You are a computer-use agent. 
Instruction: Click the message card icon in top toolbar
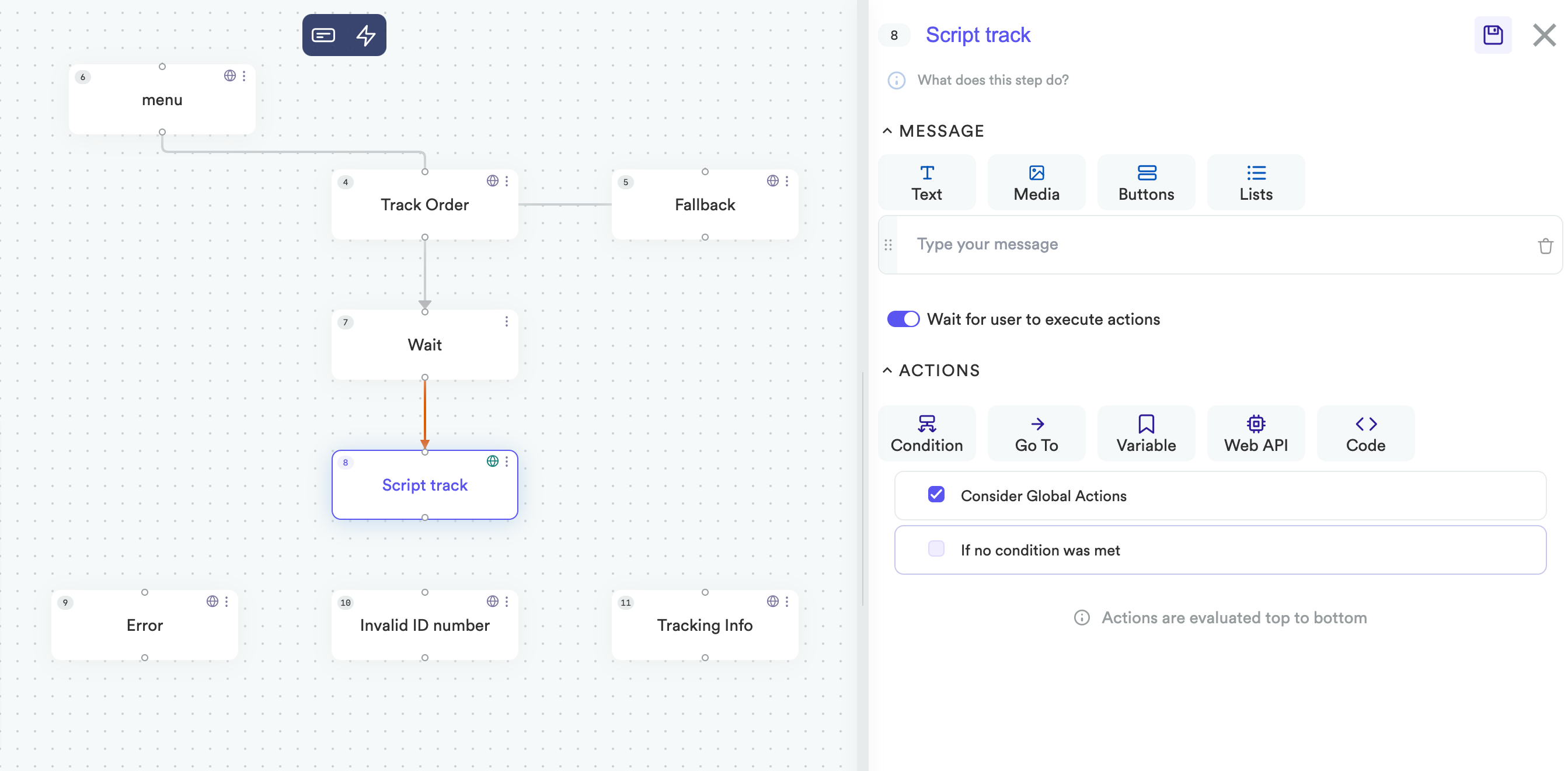click(x=323, y=35)
